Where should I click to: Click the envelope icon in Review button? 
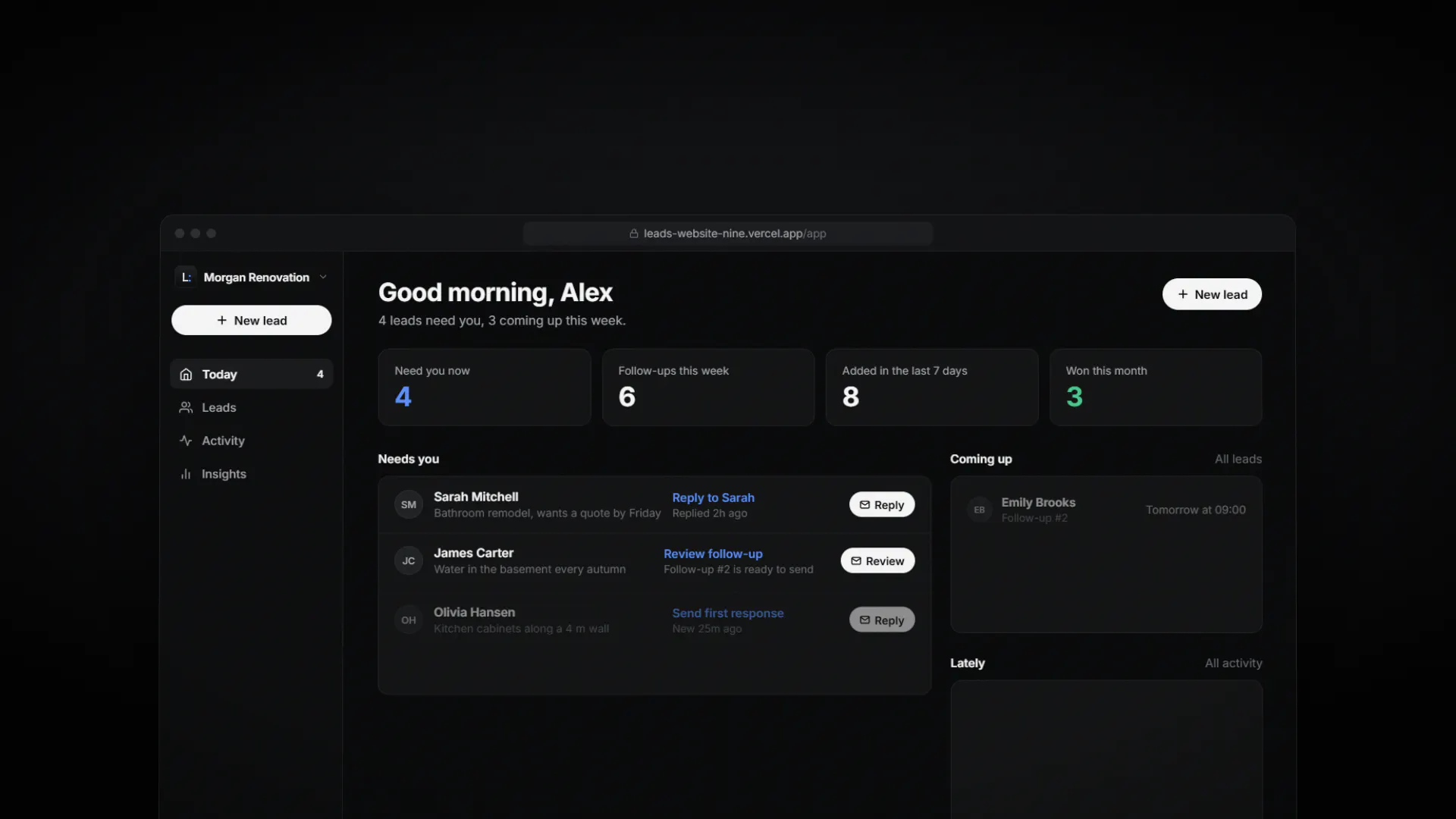tap(856, 561)
